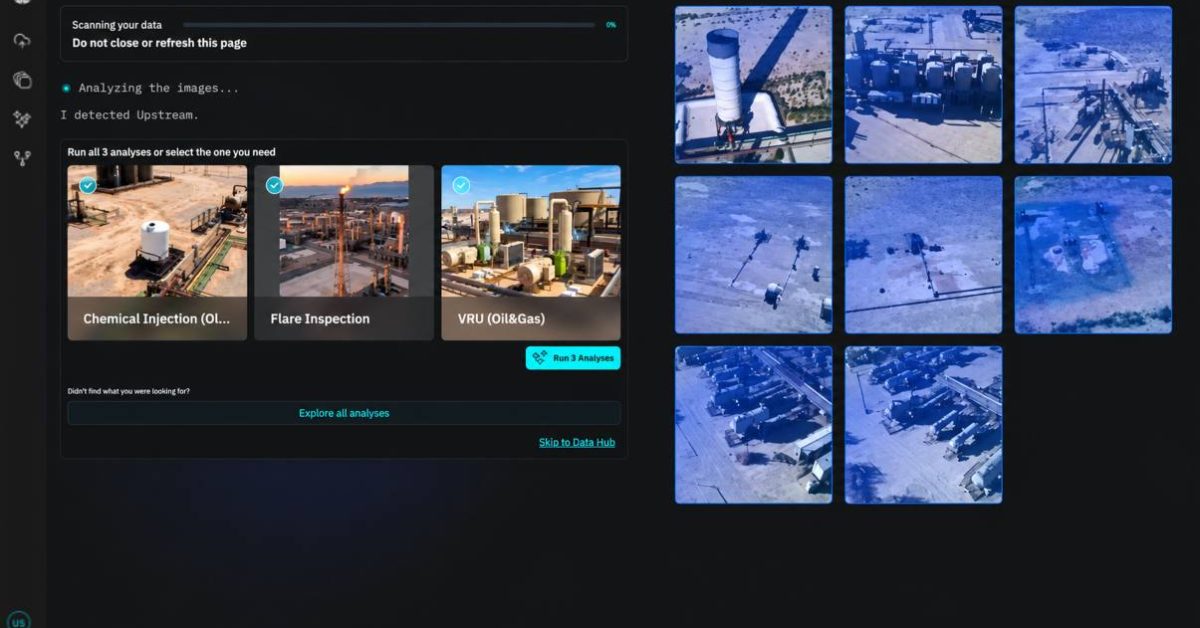This screenshot has height=628, width=1200.
Task: Click the scanning progress bar
Action: (x=388, y=24)
